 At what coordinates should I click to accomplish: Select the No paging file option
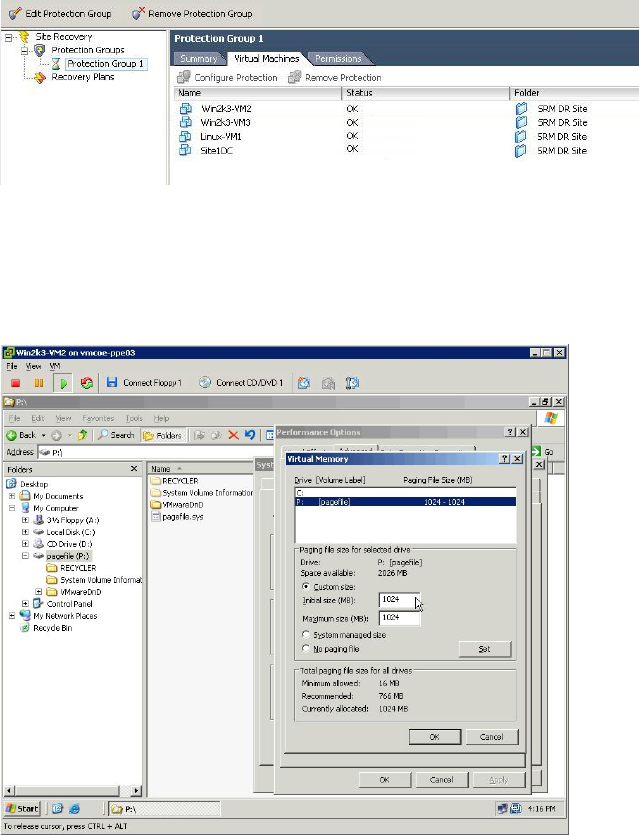point(305,649)
